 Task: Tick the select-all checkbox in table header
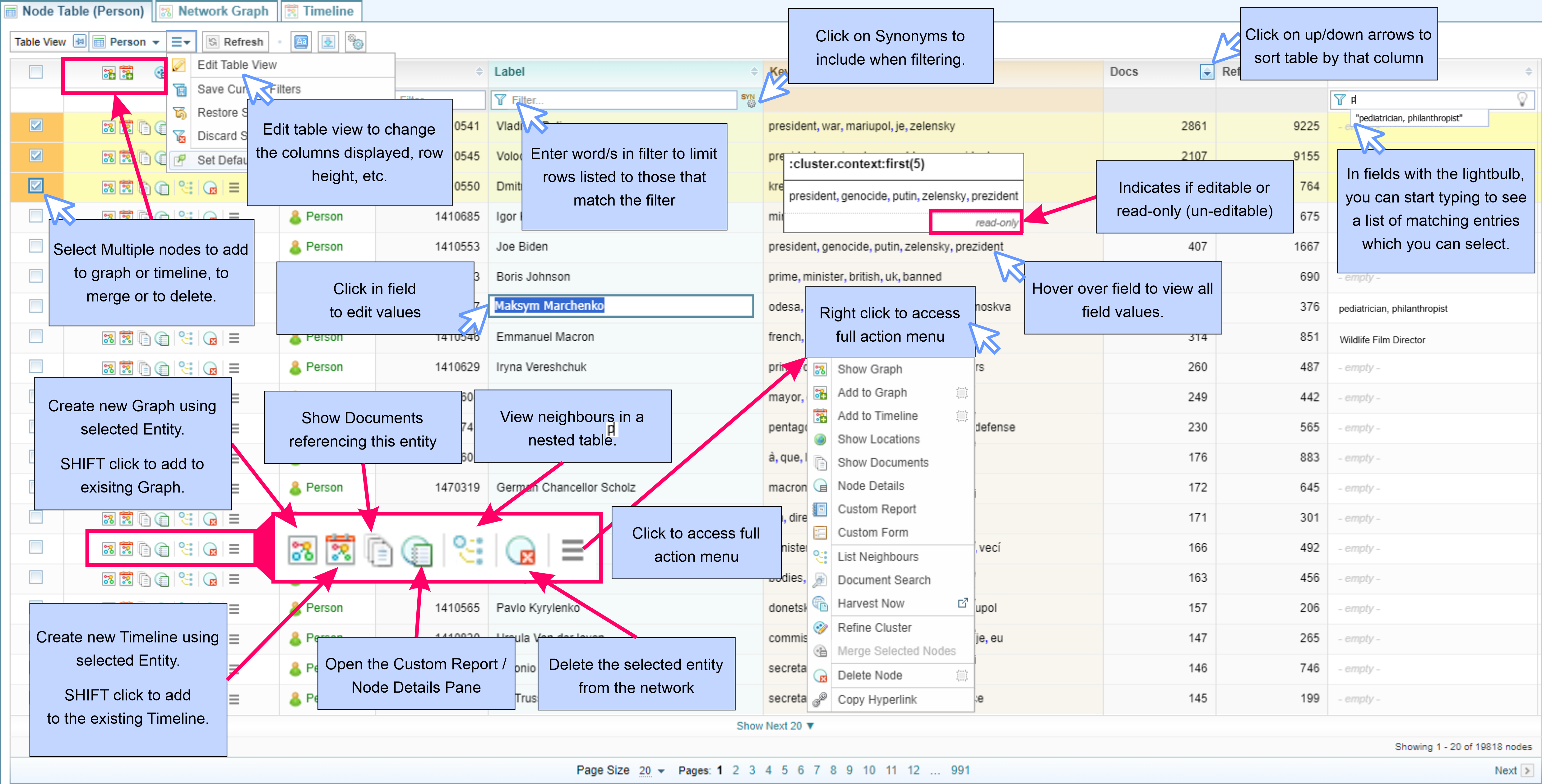click(x=36, y=72)
